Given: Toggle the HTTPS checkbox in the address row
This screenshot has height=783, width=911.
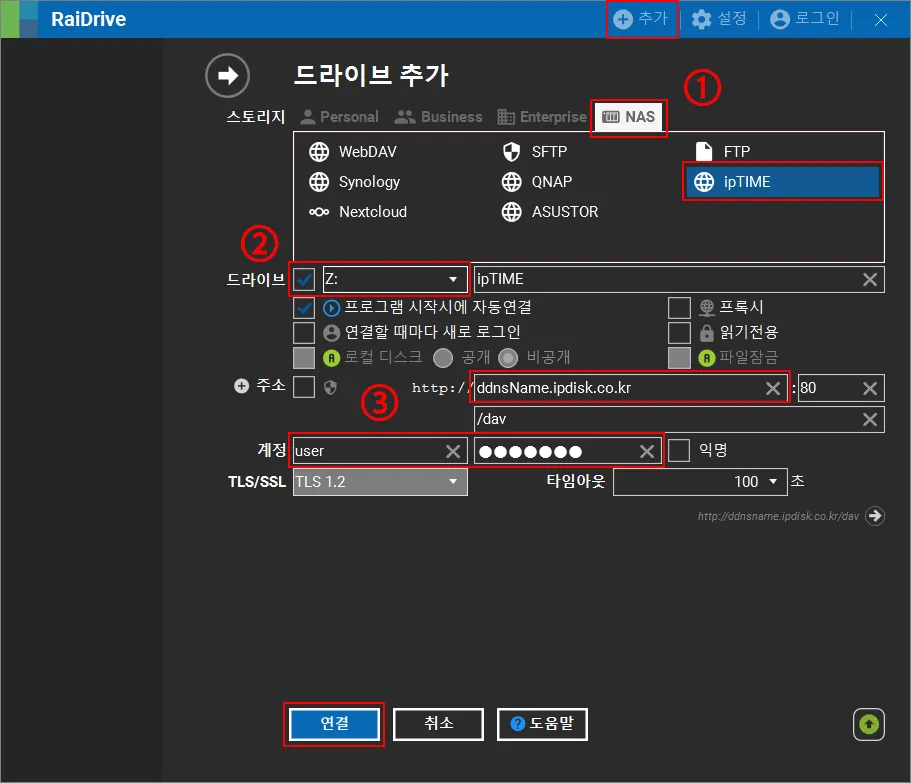Looking at the screenshot, I should tap(304, 387).
